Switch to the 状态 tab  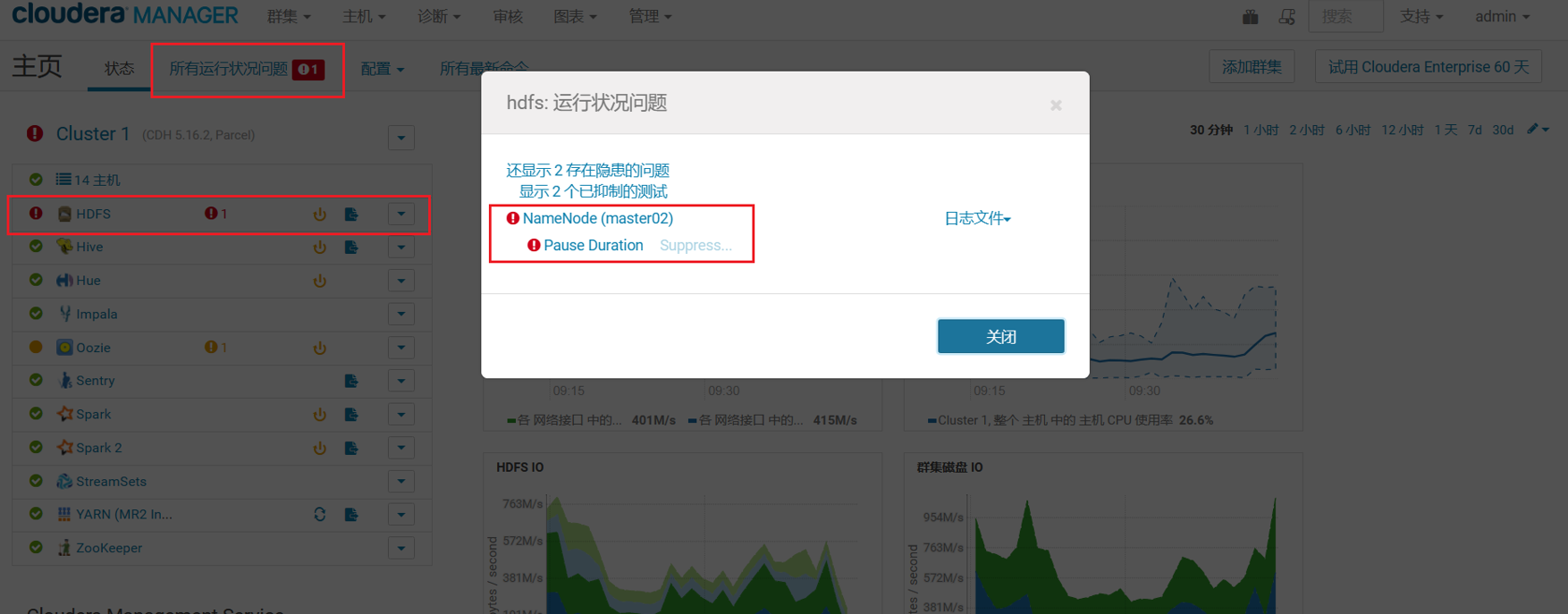(x=119, y=69)
